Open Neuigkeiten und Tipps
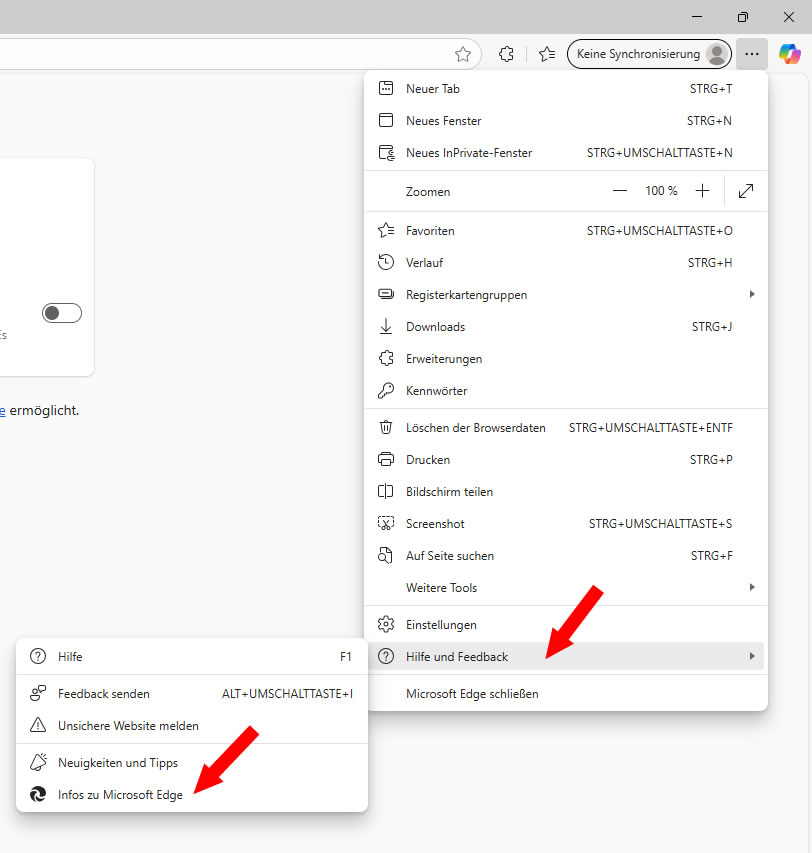The width and height of the screenshot is (812, 853). point(192,762)
